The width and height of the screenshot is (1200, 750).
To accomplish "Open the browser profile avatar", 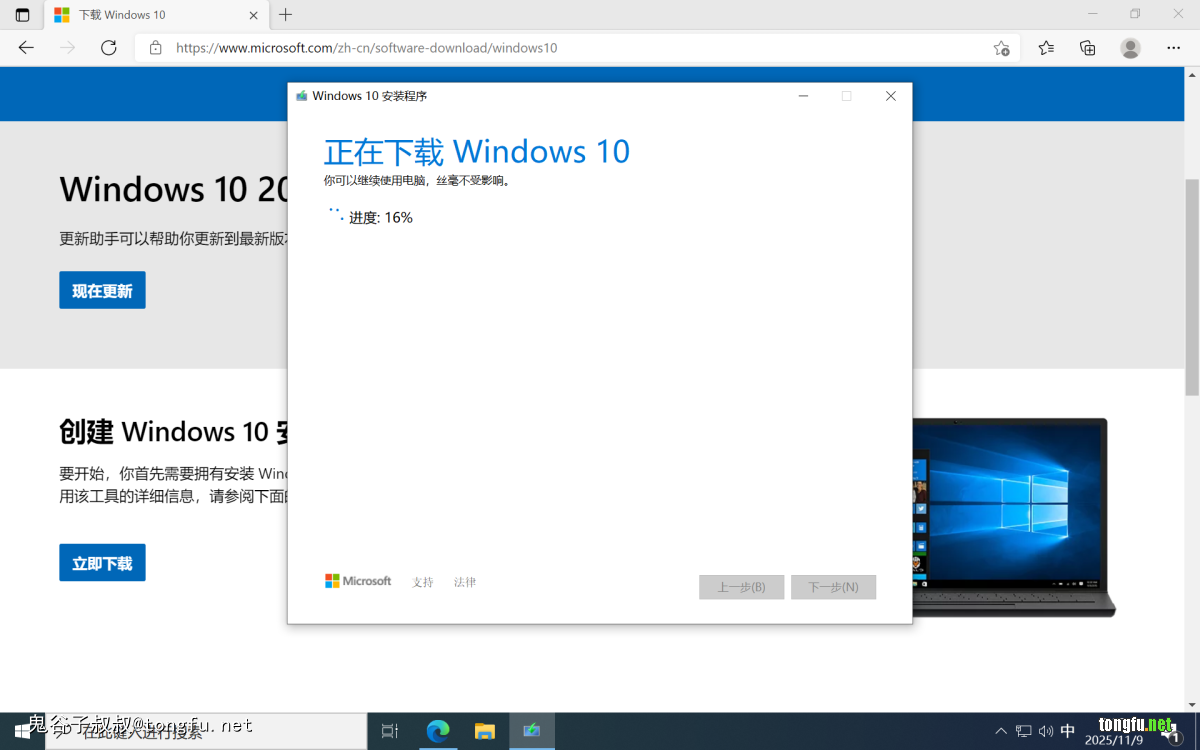I will tap(1130, 48).
